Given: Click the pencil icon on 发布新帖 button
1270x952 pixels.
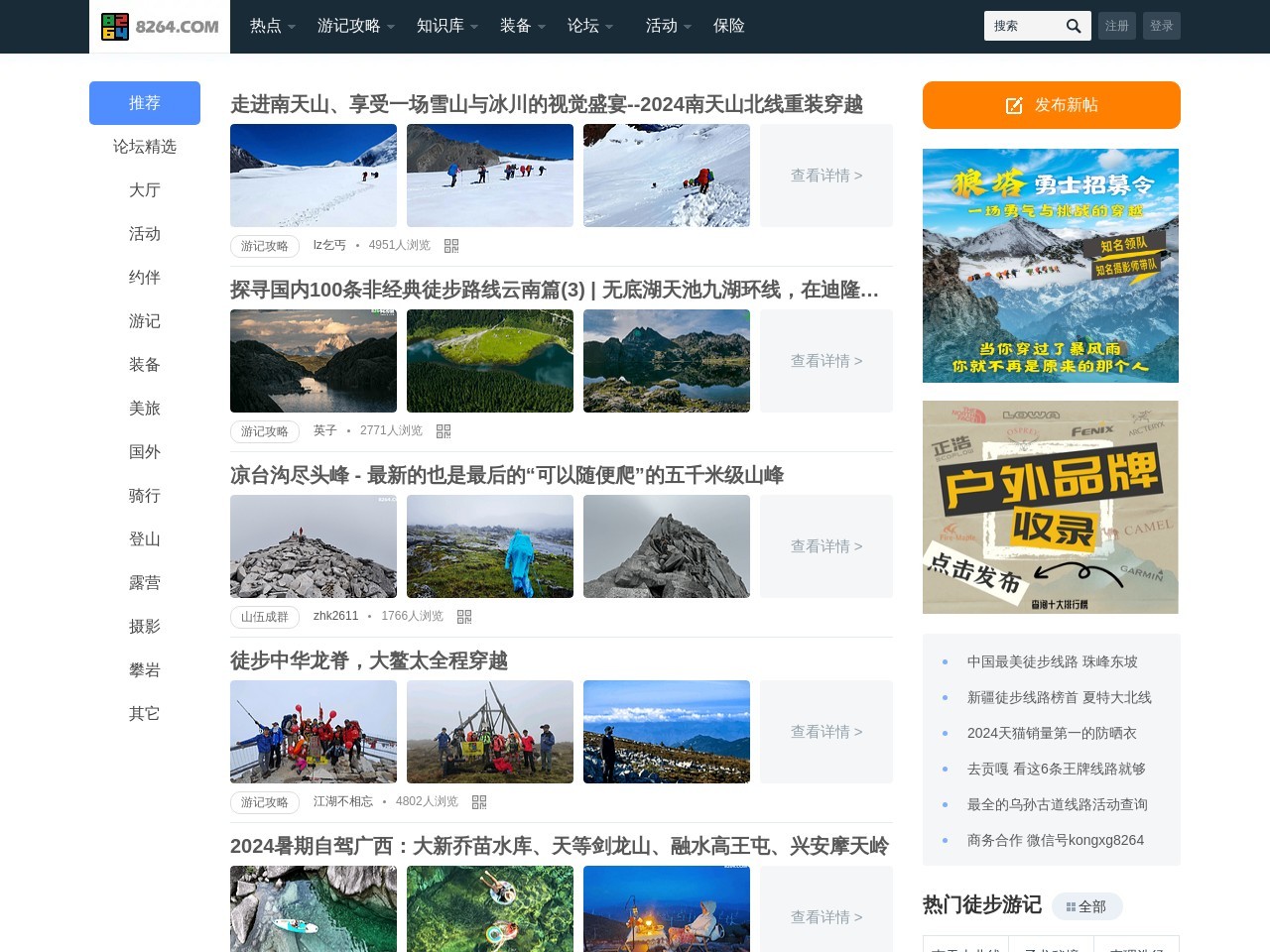Looking at the screenshot, I should [1013, 104].
